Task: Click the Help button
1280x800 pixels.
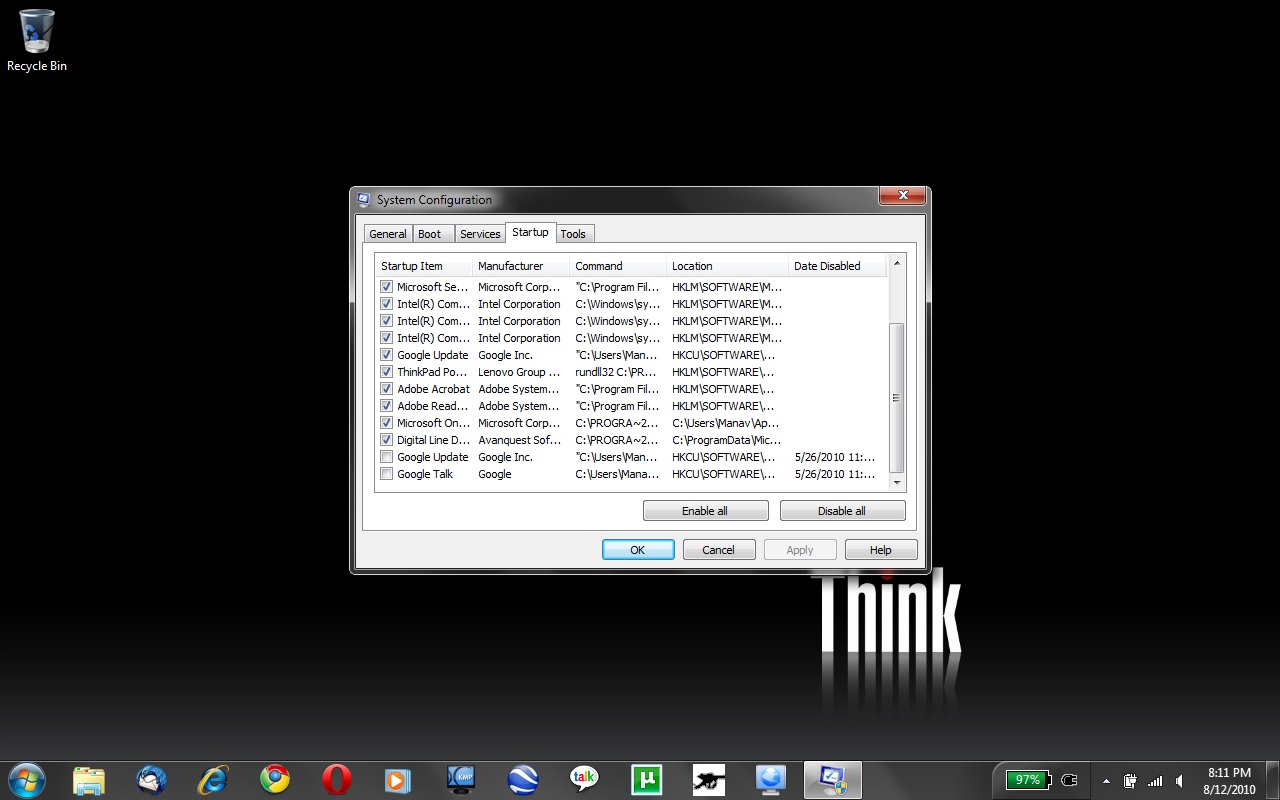Action: click(881, 550)
